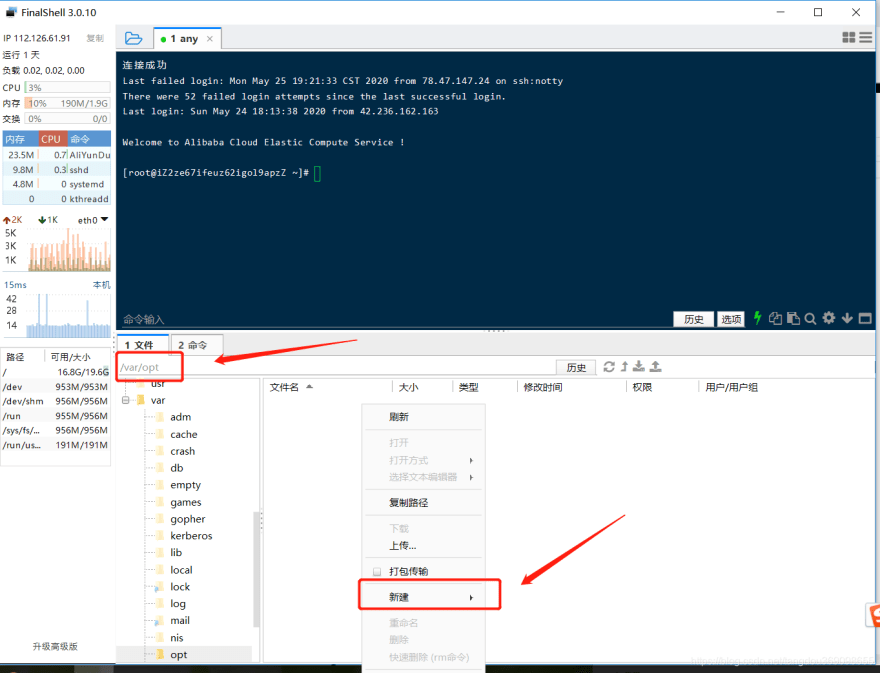Click 复制 next to the IP address
Viewport: 880px width, 673px height.
pos(95,38)
